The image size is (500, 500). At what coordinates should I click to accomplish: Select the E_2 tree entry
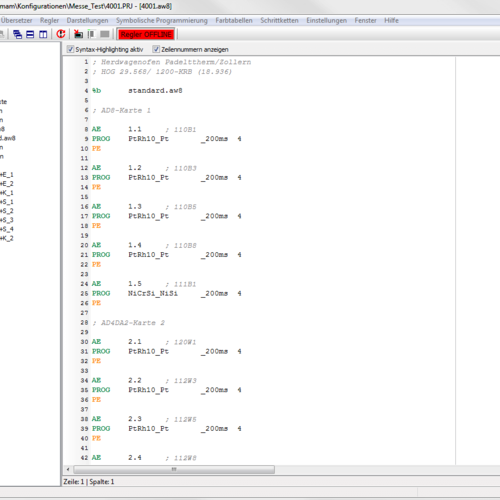7,184
